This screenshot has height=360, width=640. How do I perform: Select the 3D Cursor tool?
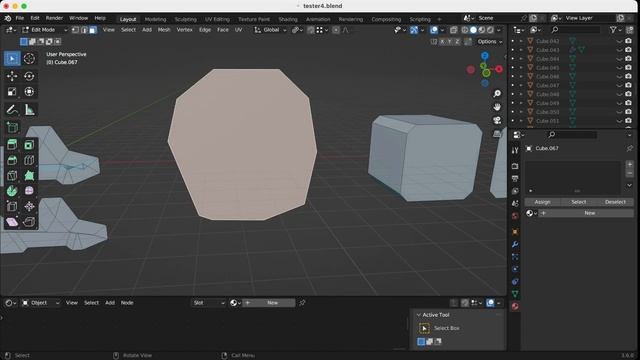pos(29,59)
